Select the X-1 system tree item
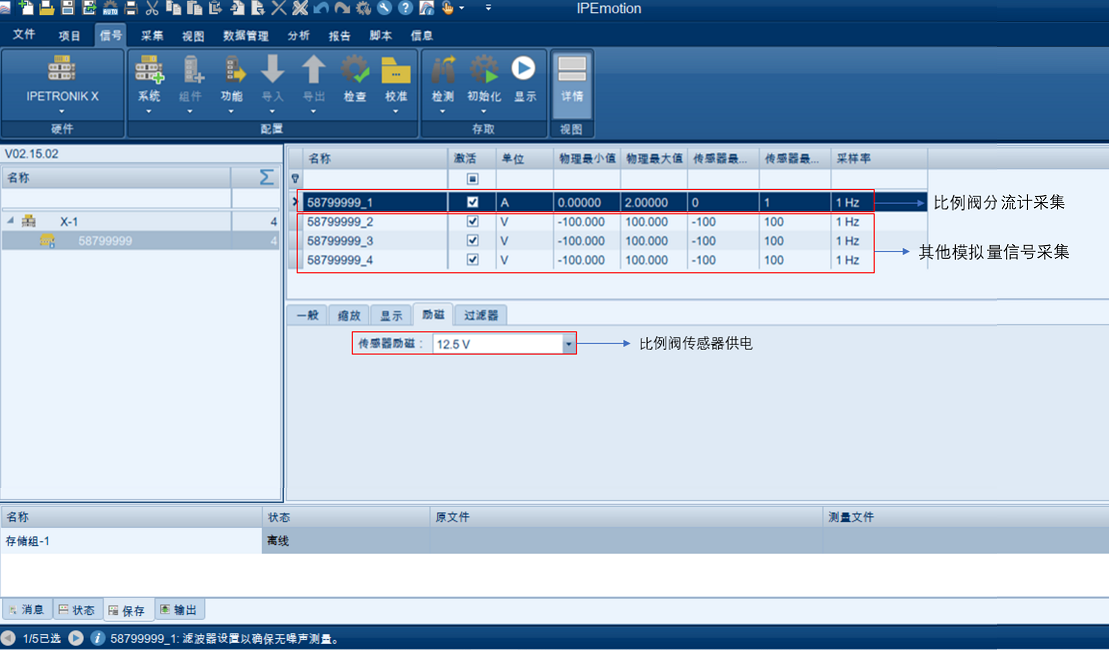This screenshot has height=650, width=1109. point(69,221)
